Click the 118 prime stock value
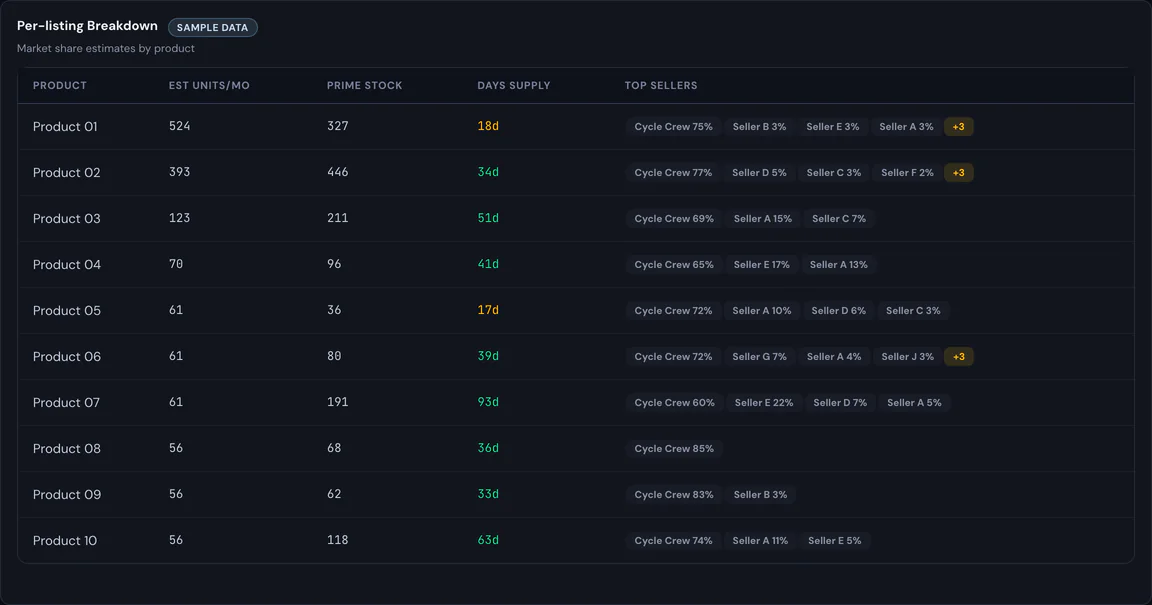1152x605 pixels. (x=338, y=540)
